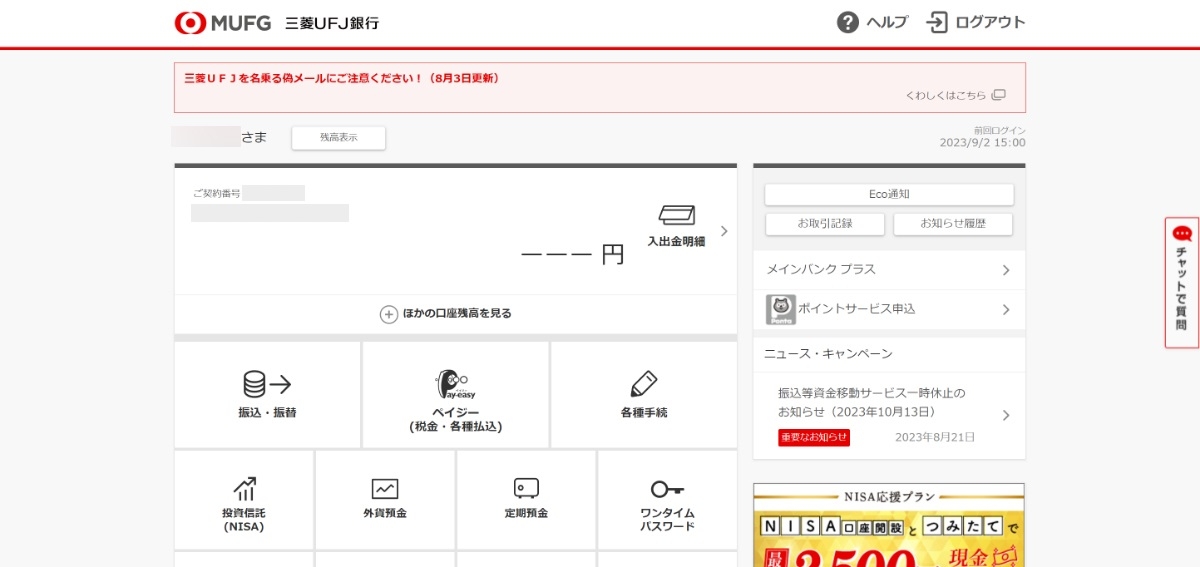Viewport: 1200px width, 567px height.
Task: Click the chat bubble icon on side tab
Action: click(1182, 233)
